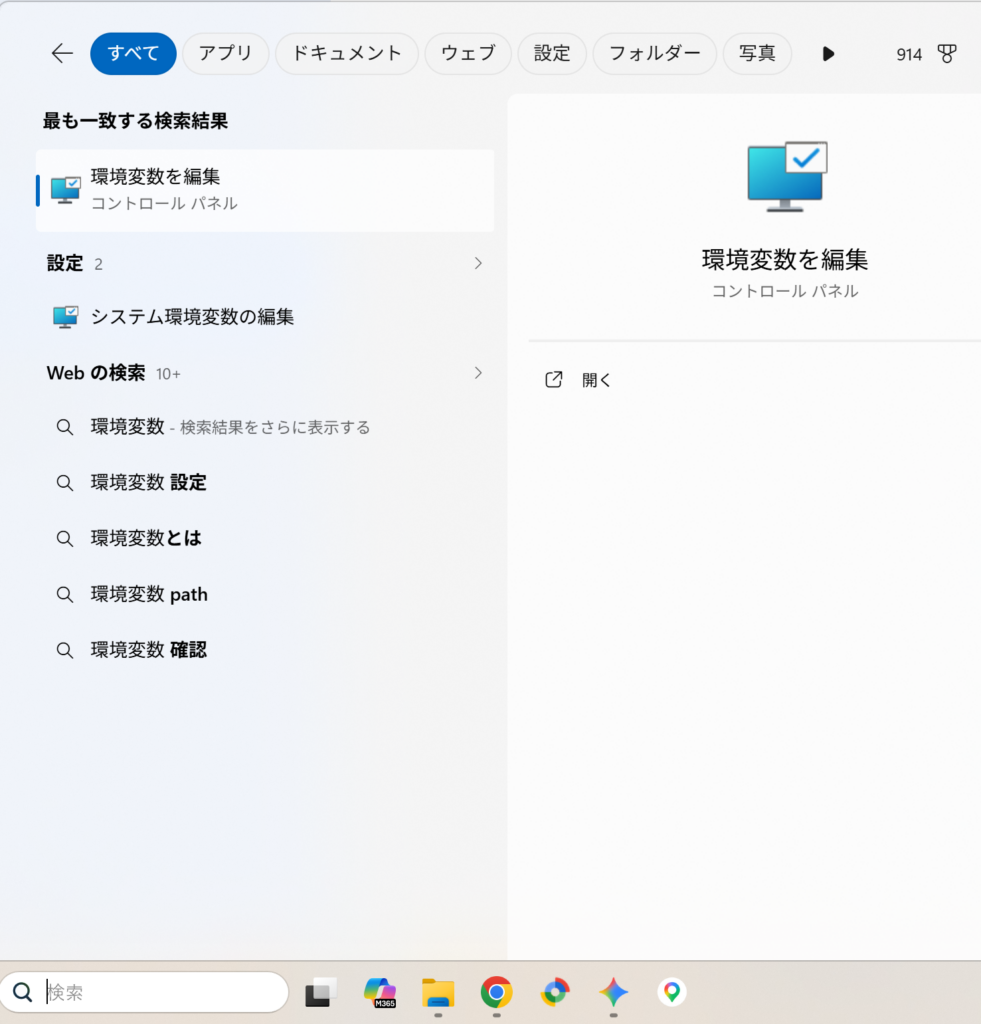This screenshot has height=1024, width=981.
Task: Click search icon next to 環境変数 設定
Action: pos(65,483)
